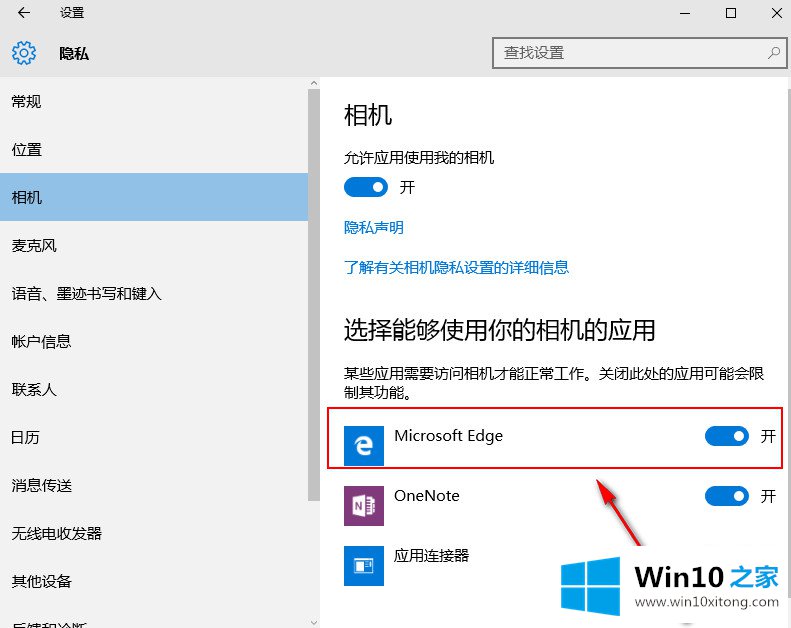Minimize the settings window
Viewport: 791px width, 628px height.
pos(685,13)
